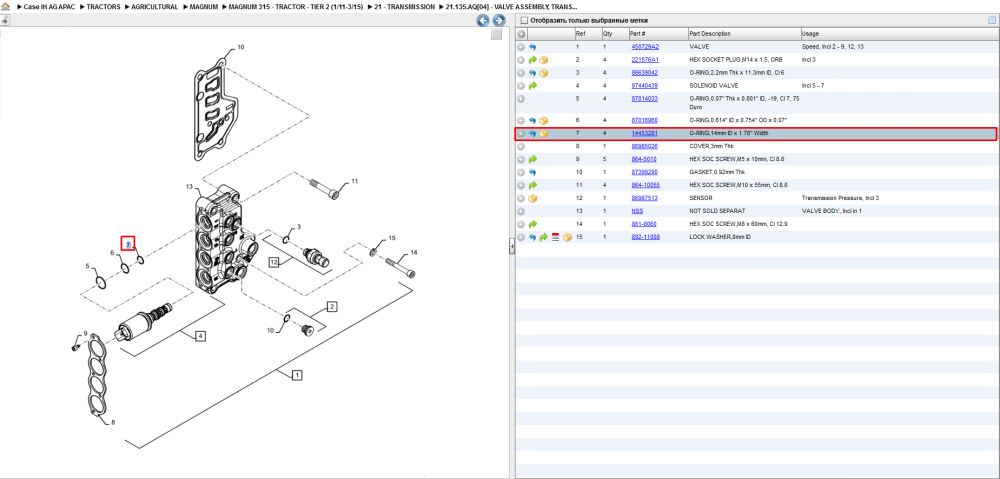1000x479 pixels.
Task: Open '21 - TRANSMISSION' breadcrumb
Action: (404, 6)
